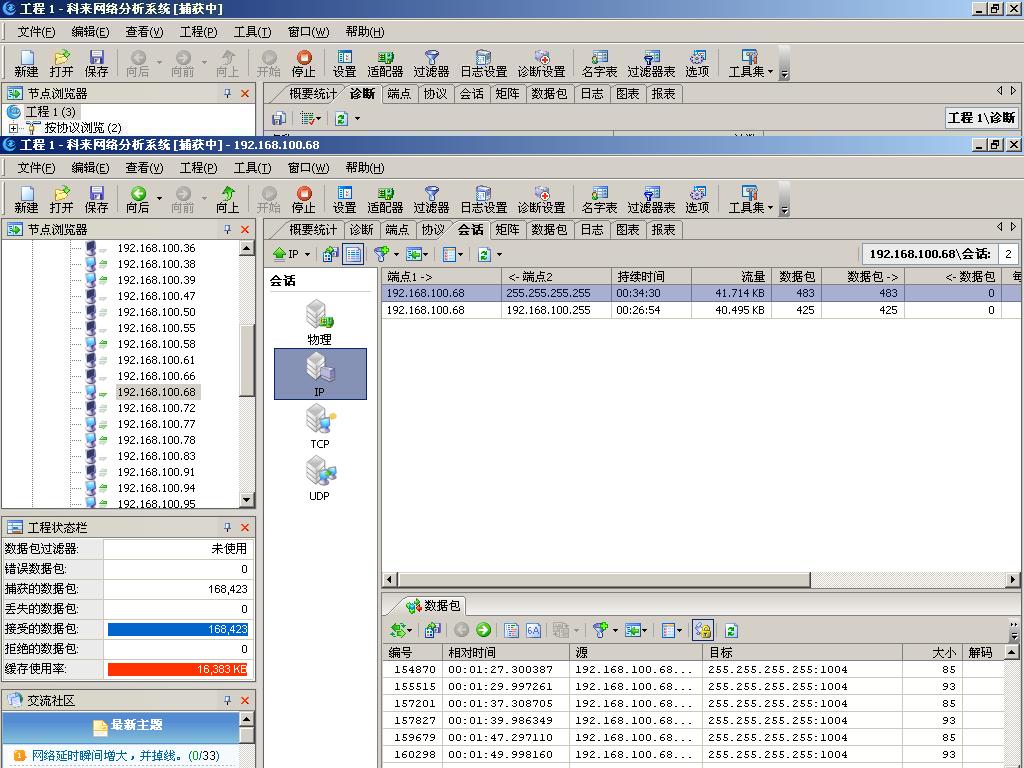The height and width of the screenshot is (768, 1024).
Task: Switch to 矩阵 tab in the 192.168.100.68 window
Action: [x=507, y=229]
